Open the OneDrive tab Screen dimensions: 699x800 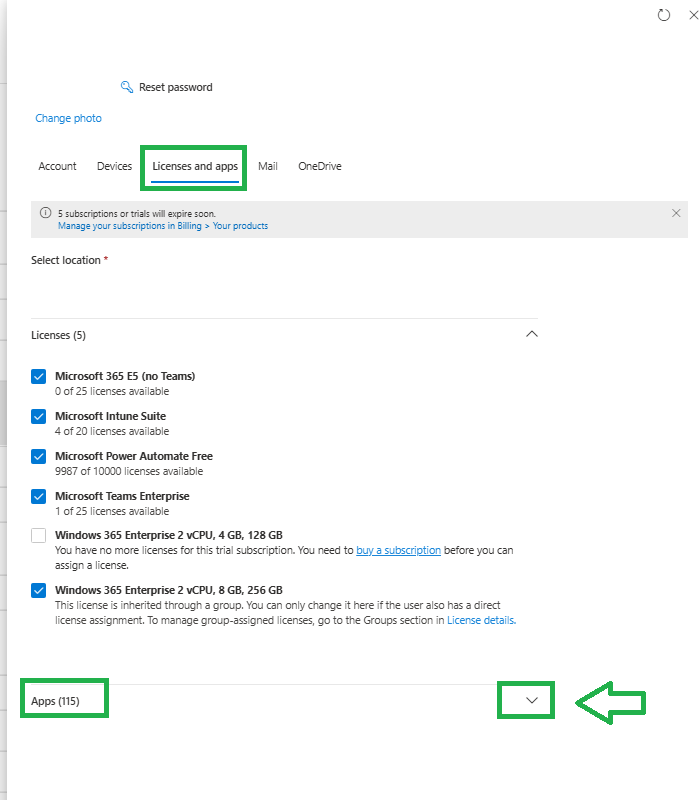point(320,166)
